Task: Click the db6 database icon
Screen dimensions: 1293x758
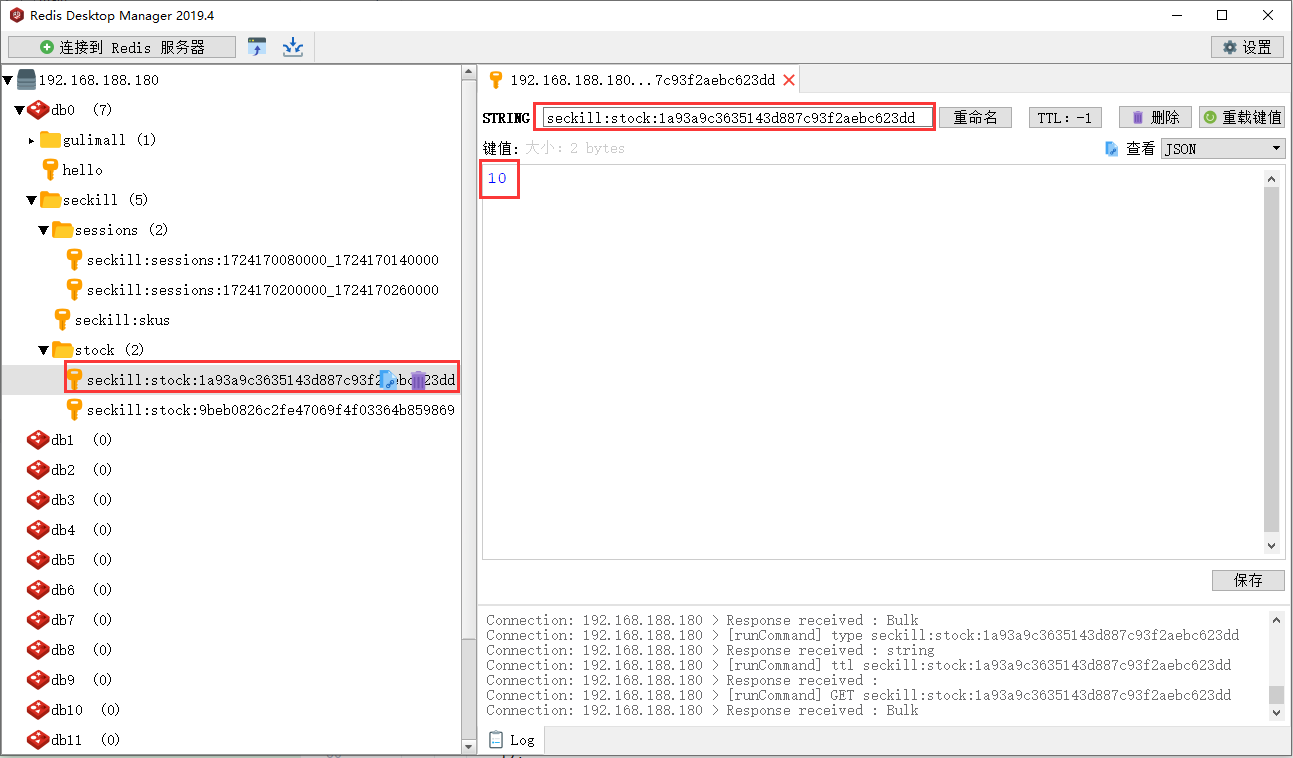Action: click(38, 590)
